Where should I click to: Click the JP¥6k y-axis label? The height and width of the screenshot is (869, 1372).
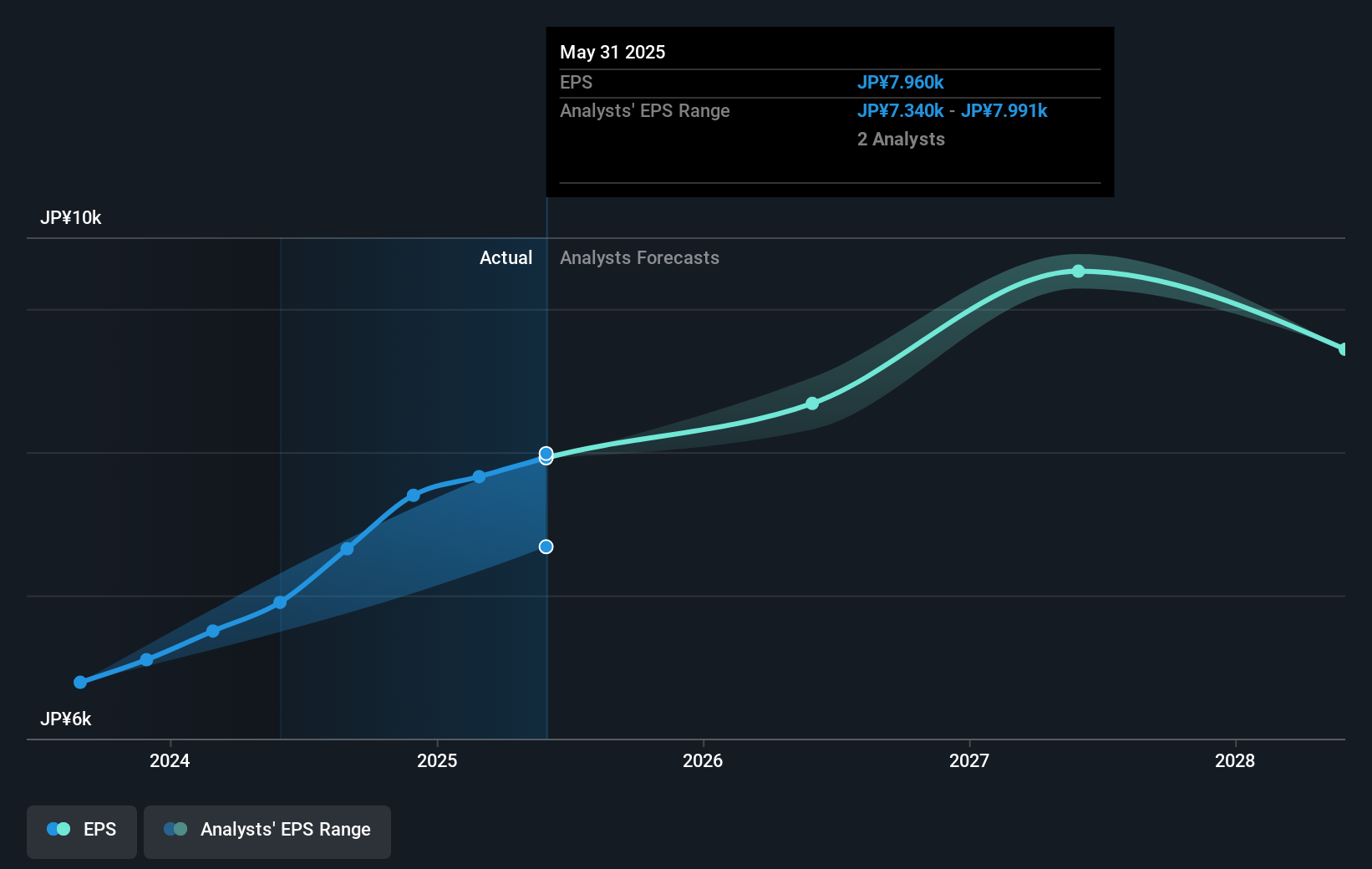(66, 719)
